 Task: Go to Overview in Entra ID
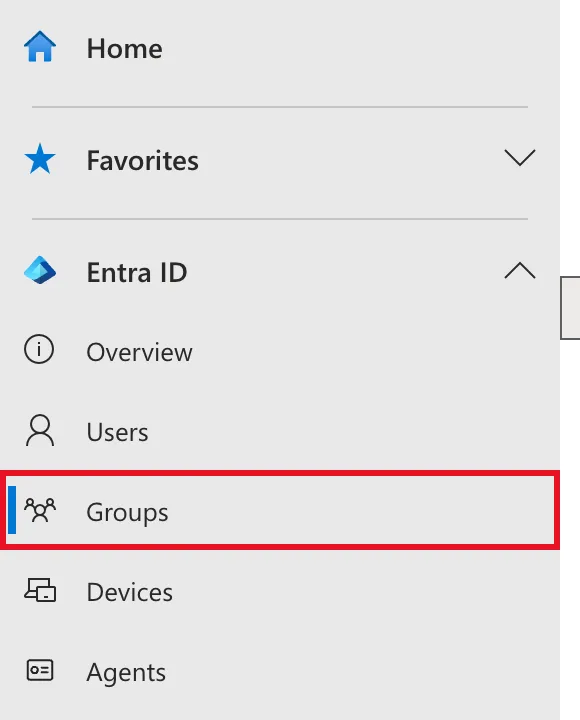(x=139, y=353)
